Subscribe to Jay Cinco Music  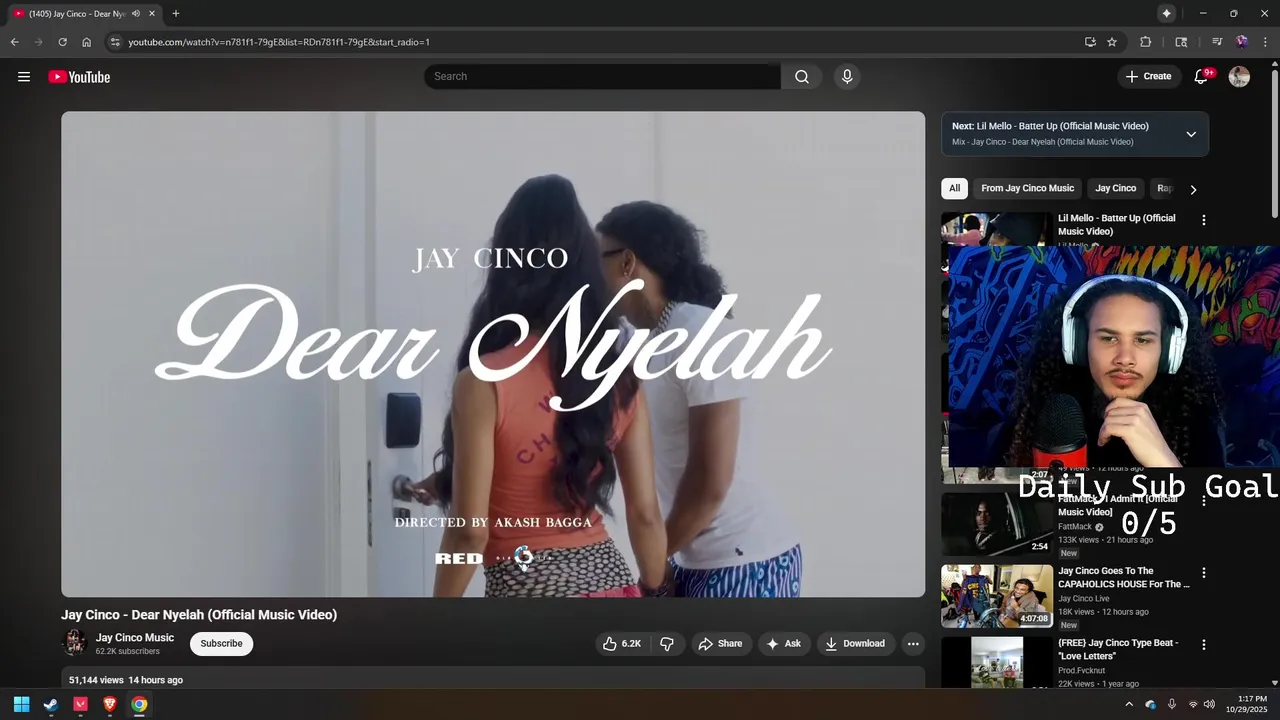click(221, 644)
